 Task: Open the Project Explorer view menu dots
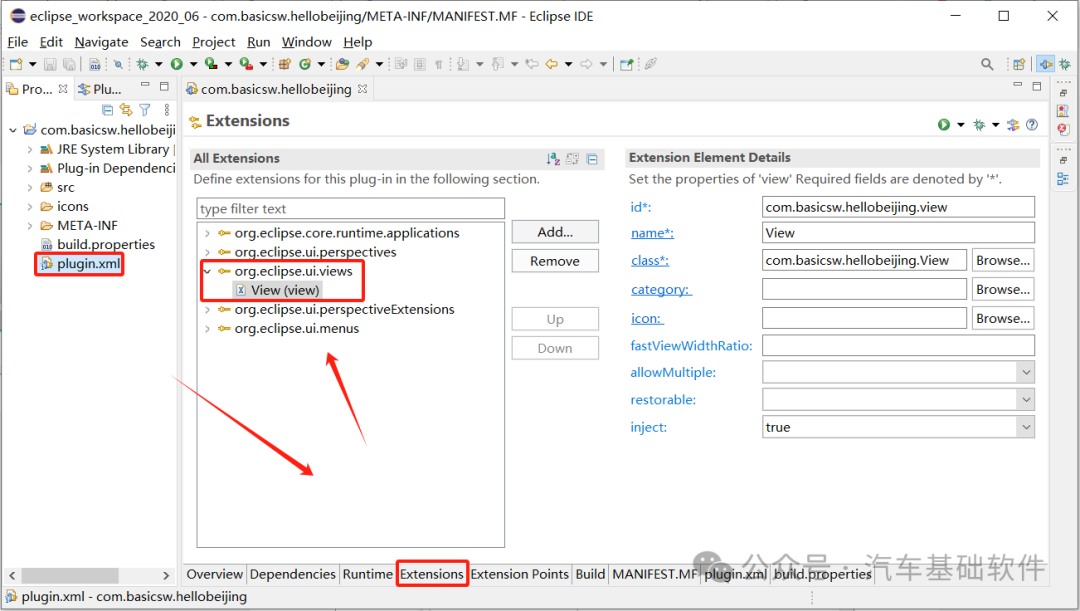[x=166, y=110]
